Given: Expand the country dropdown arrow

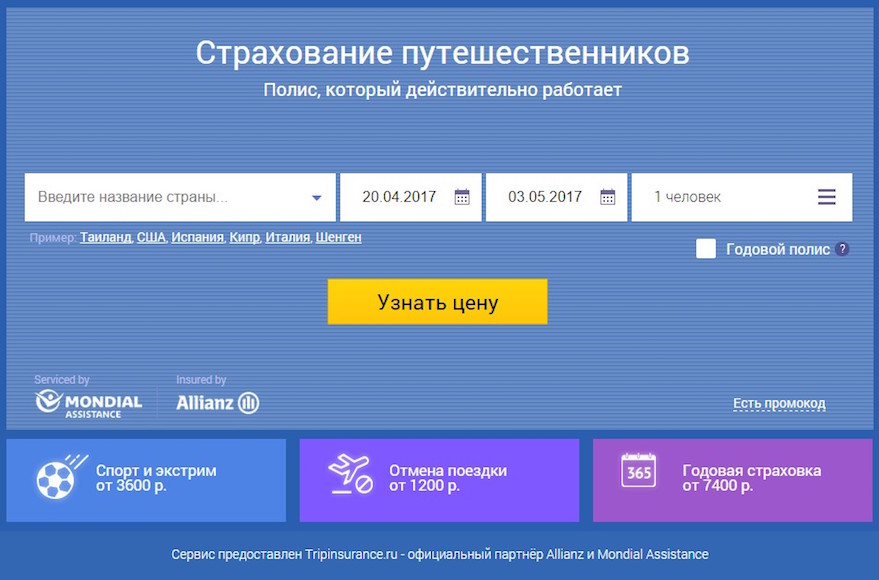Looking at the screenshot, I should click(x=316, y=198).
